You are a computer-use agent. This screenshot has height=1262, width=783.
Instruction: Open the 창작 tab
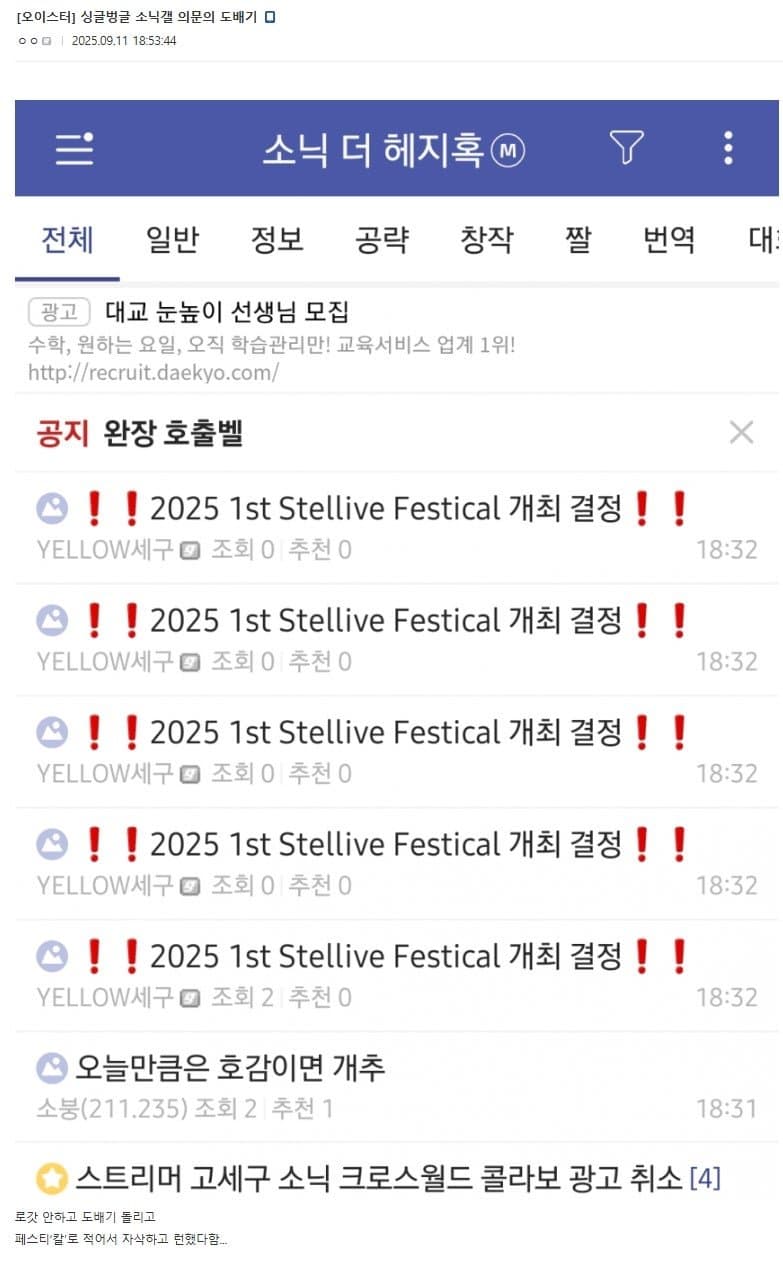486,240
